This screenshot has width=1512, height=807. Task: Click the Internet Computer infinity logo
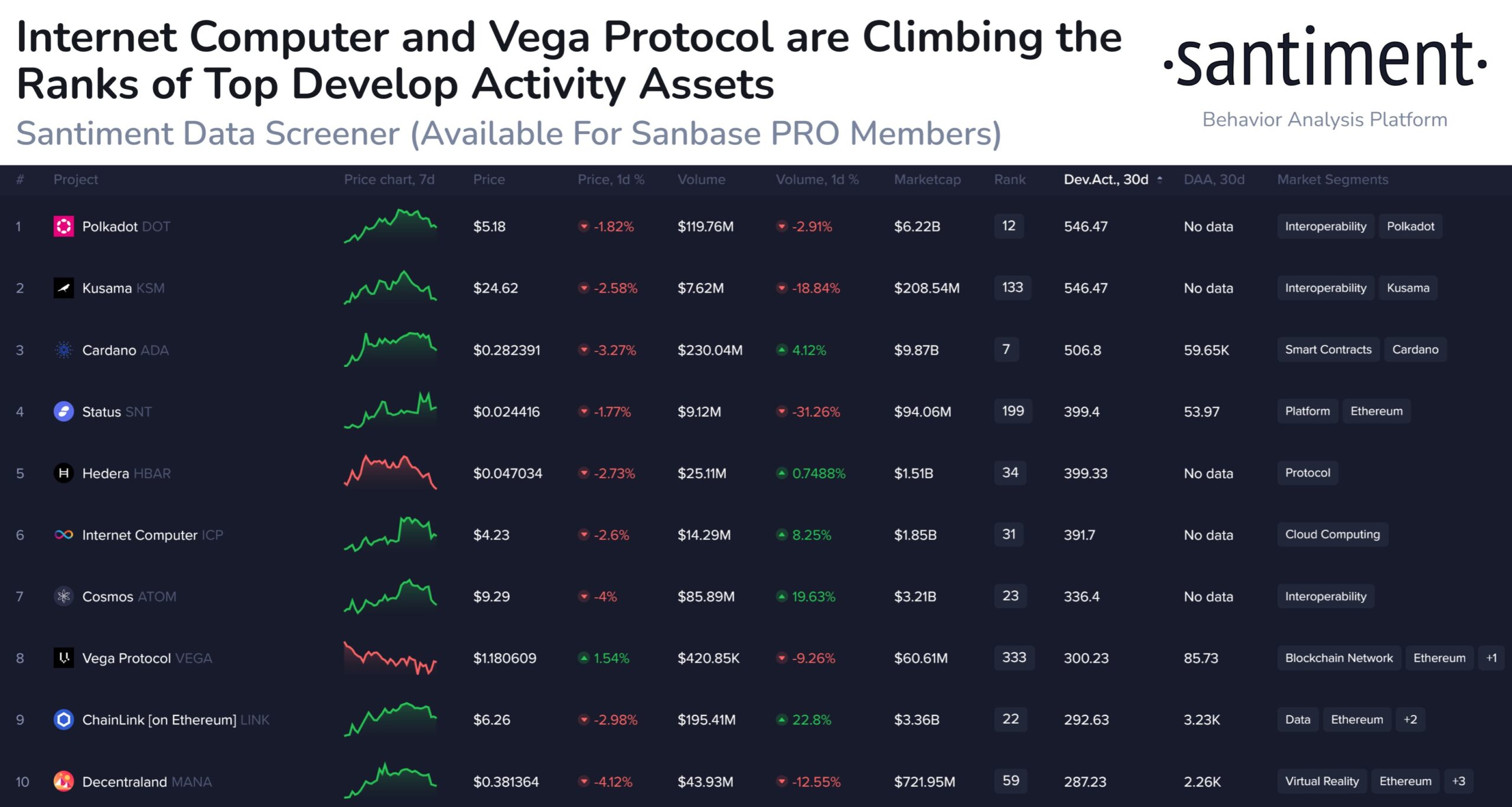64,535
